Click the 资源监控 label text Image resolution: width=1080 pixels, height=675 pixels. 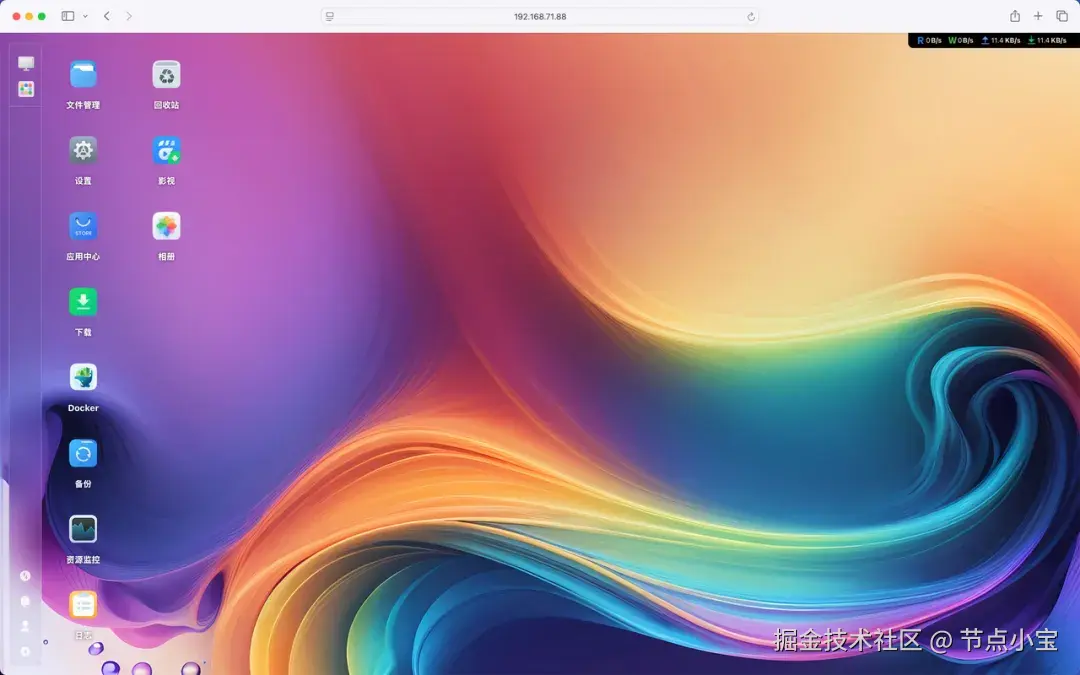(83, 559)
